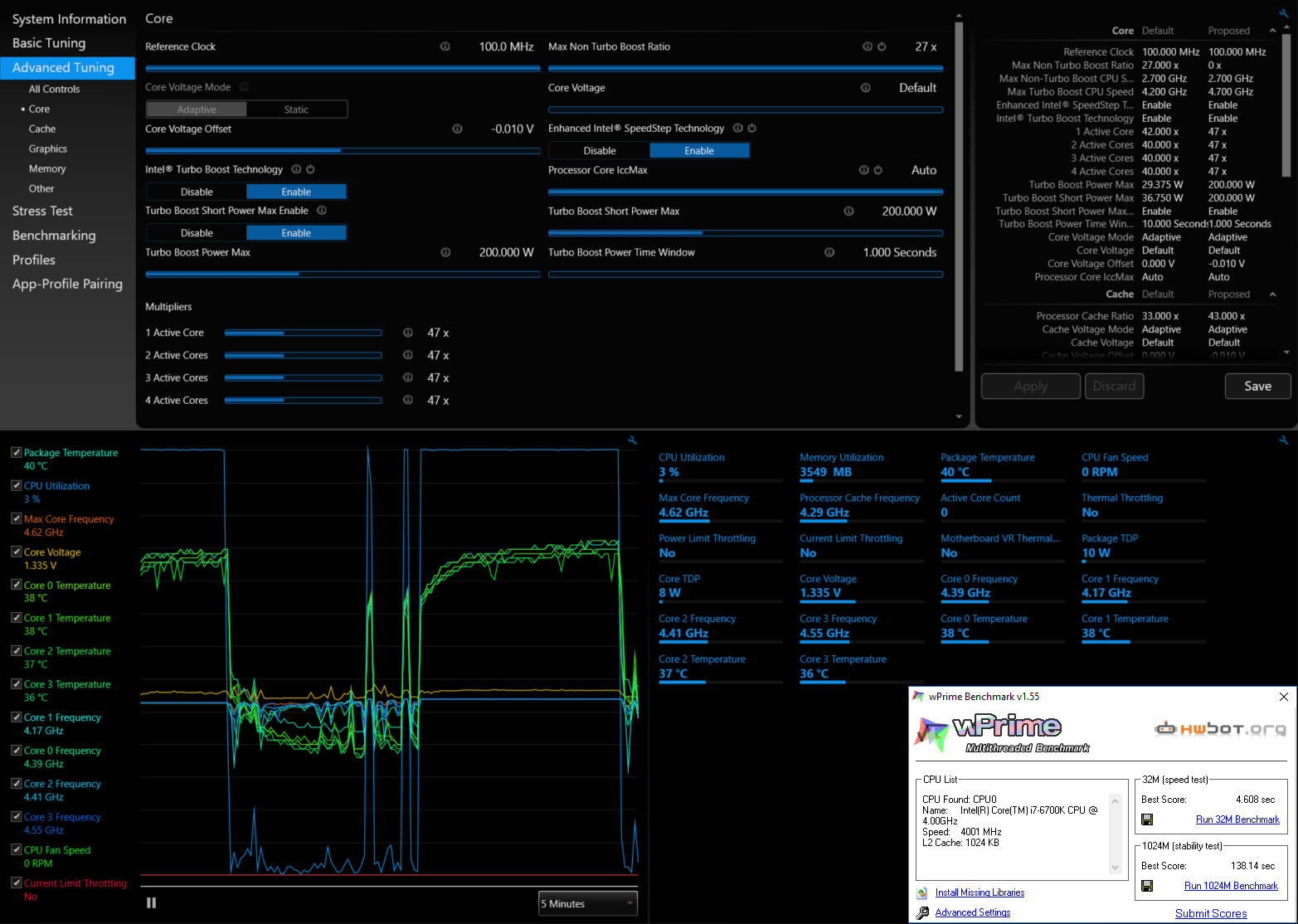The image size is (1298, 924).
Task: Click the Reference Clock slider
Action: [343, 68]
